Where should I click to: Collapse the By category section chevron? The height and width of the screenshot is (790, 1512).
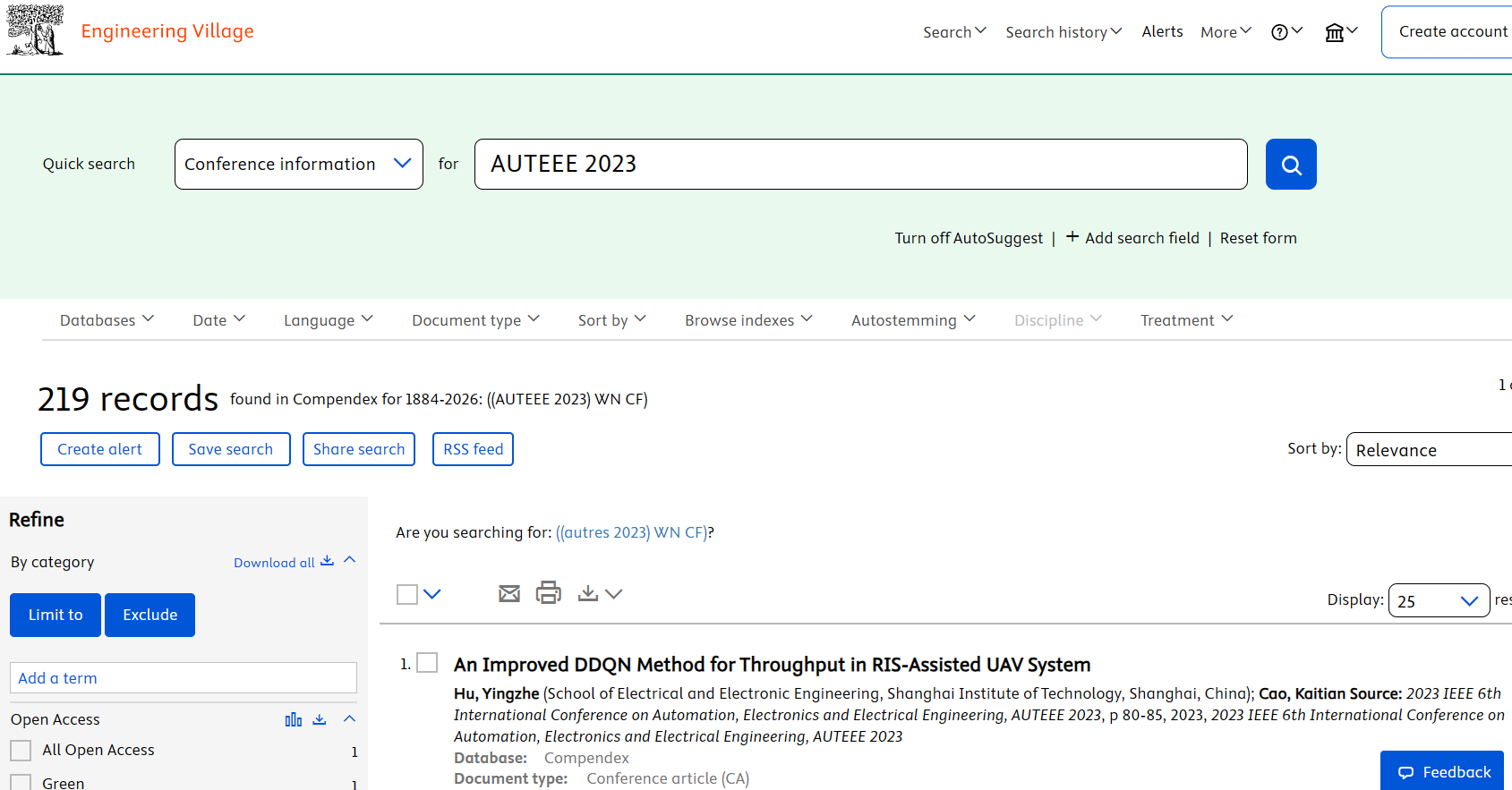(x=350, y=560)
